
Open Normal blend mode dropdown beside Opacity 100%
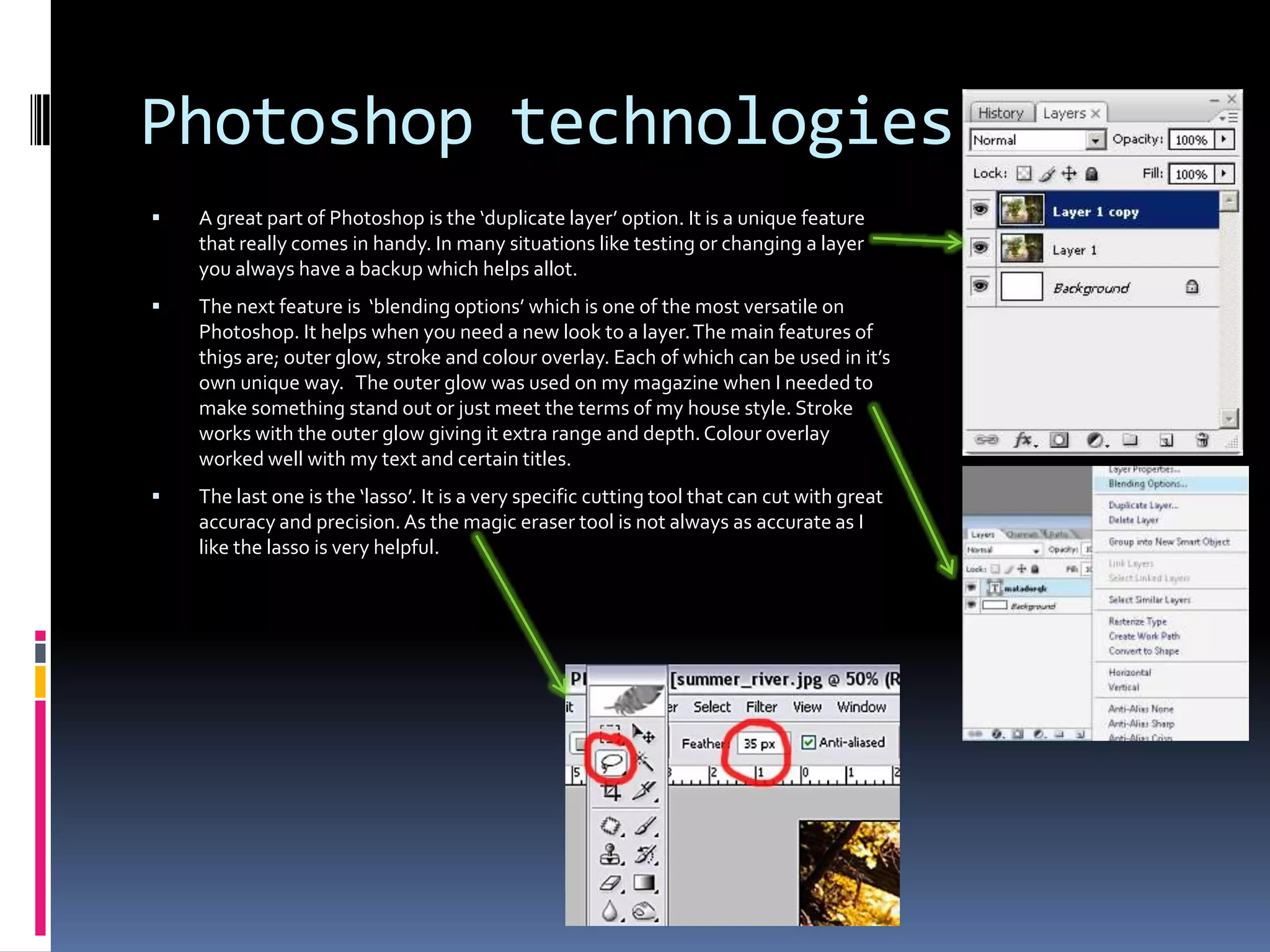pos(1037,140)
